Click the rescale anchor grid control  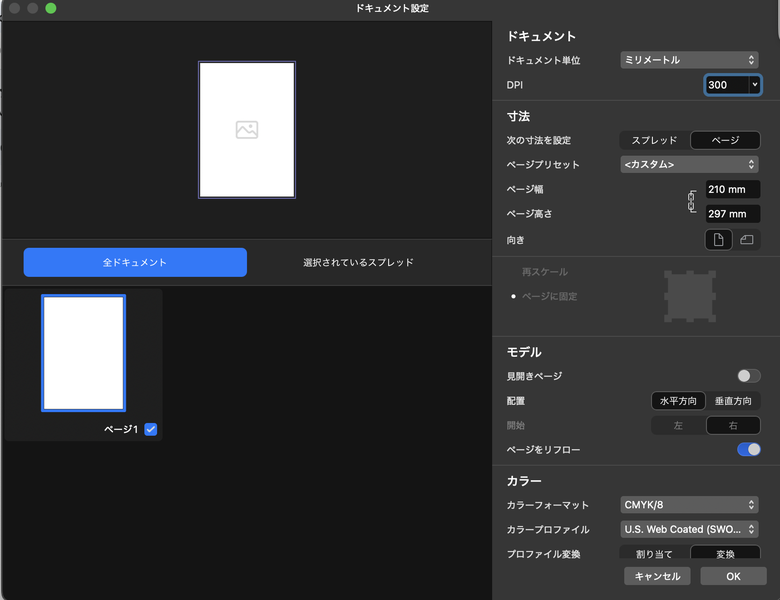click(690, 296)
